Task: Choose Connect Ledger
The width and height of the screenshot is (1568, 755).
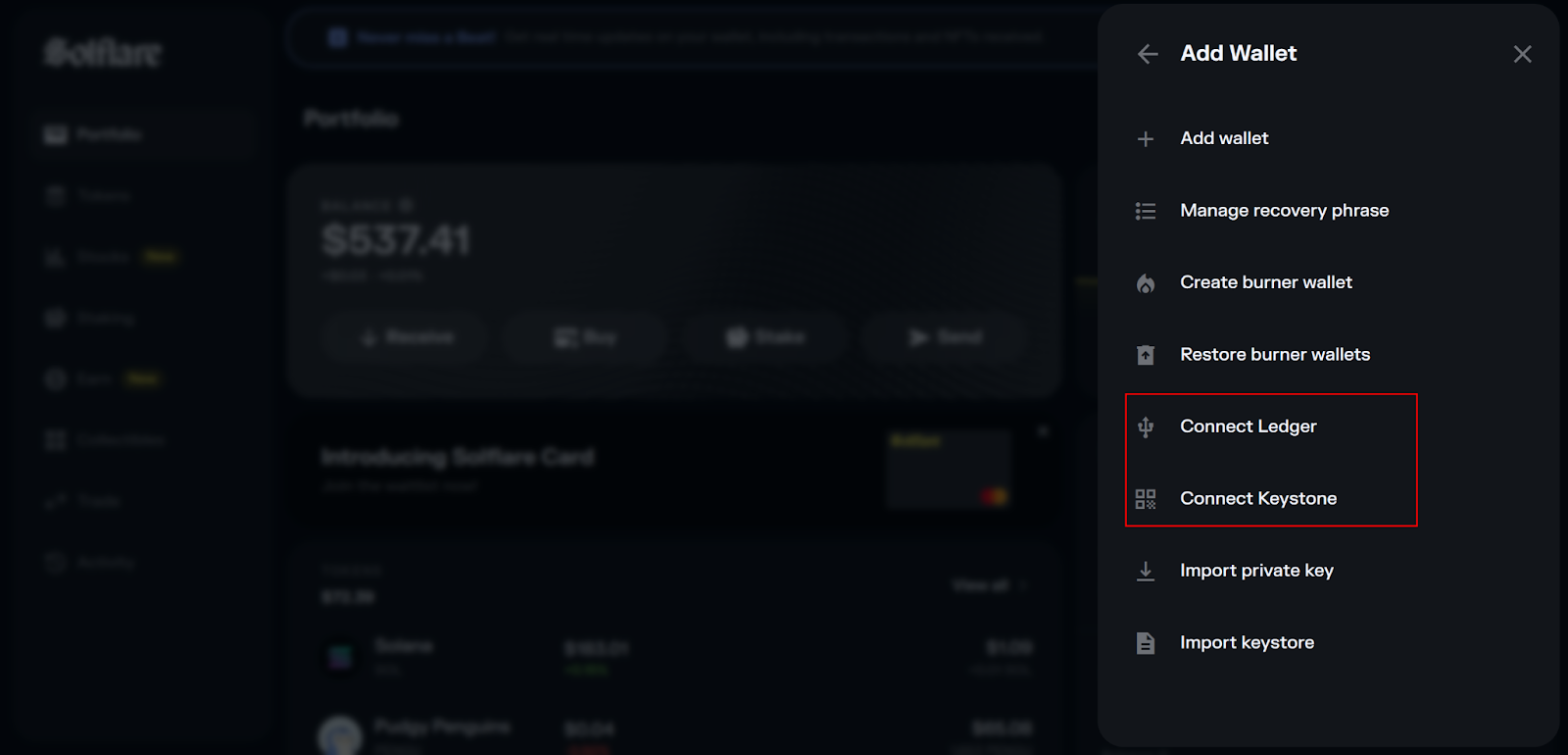Action: click(x=1249, y=427)
